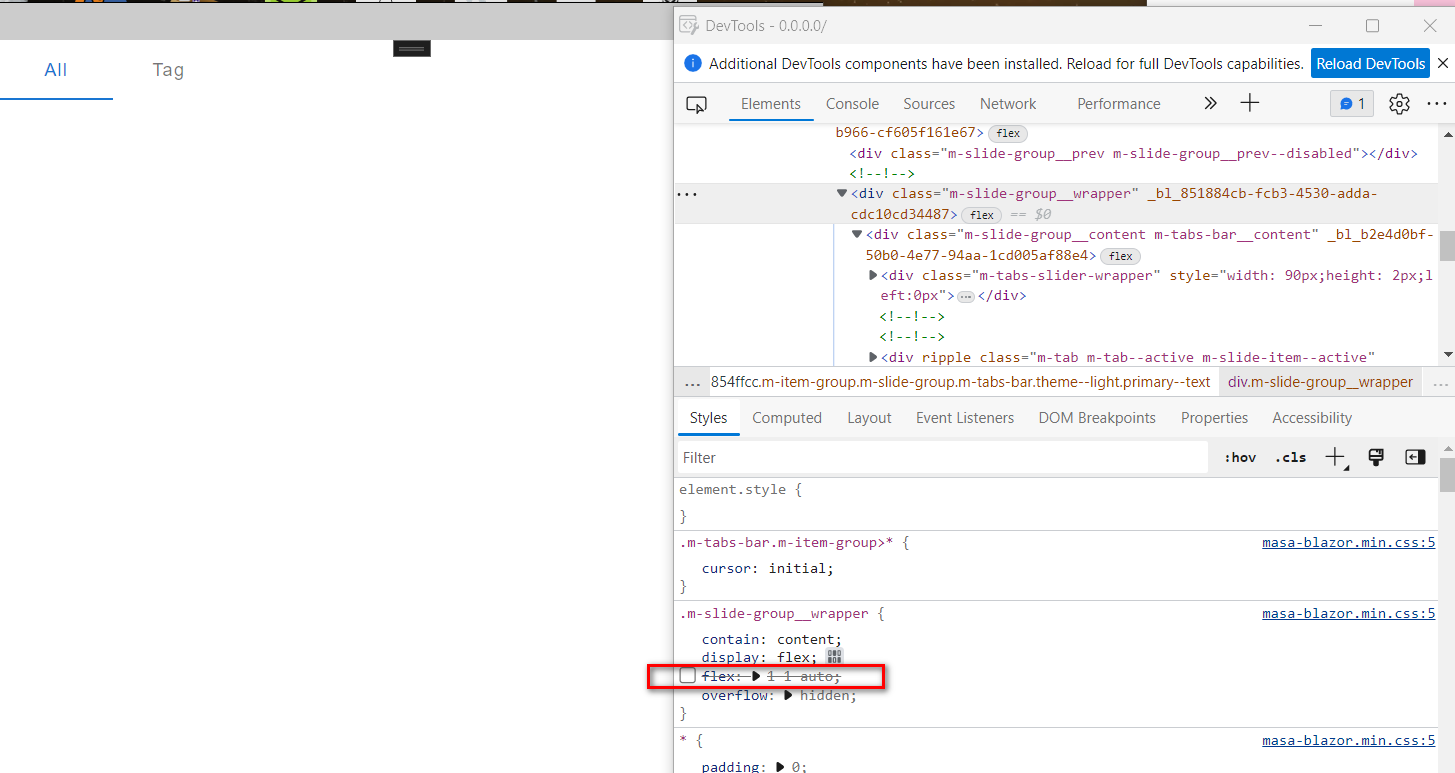Enable the flex: 1 1 auto checkbox
The image size is (1455, 773).
tap(687, 675)
